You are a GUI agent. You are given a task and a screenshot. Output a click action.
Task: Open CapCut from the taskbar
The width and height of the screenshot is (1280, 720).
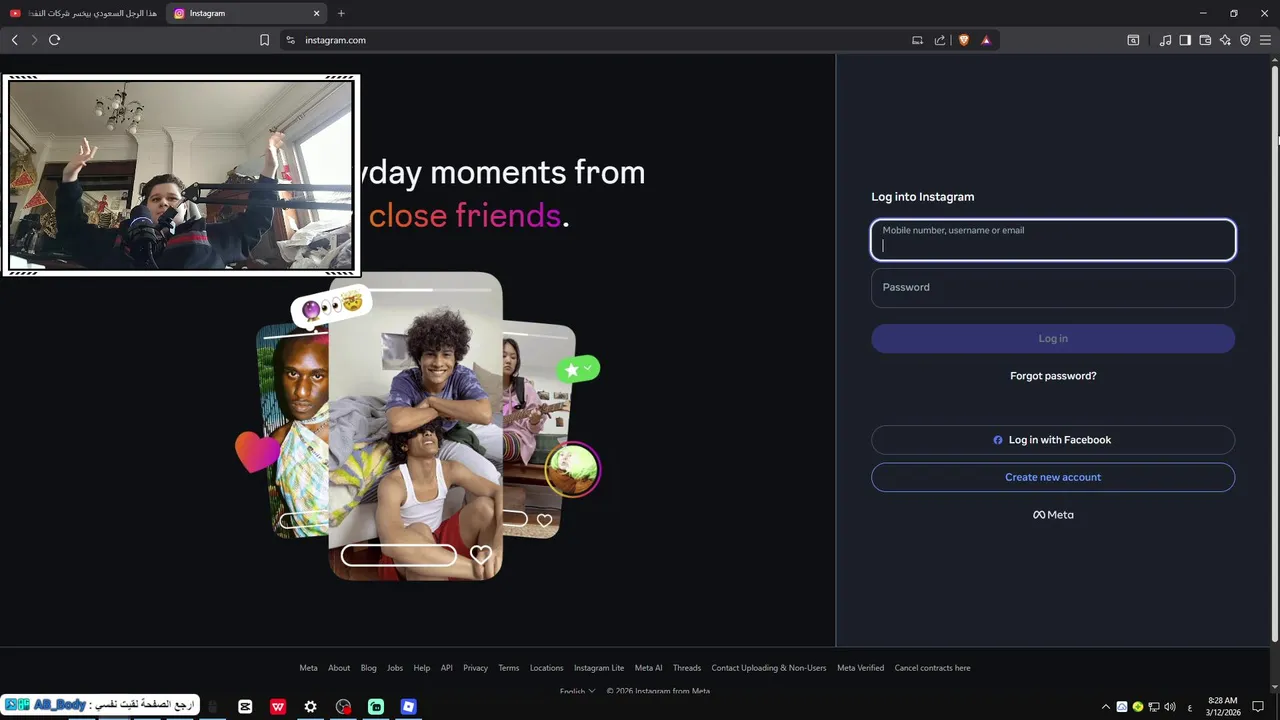coord(245,706)
